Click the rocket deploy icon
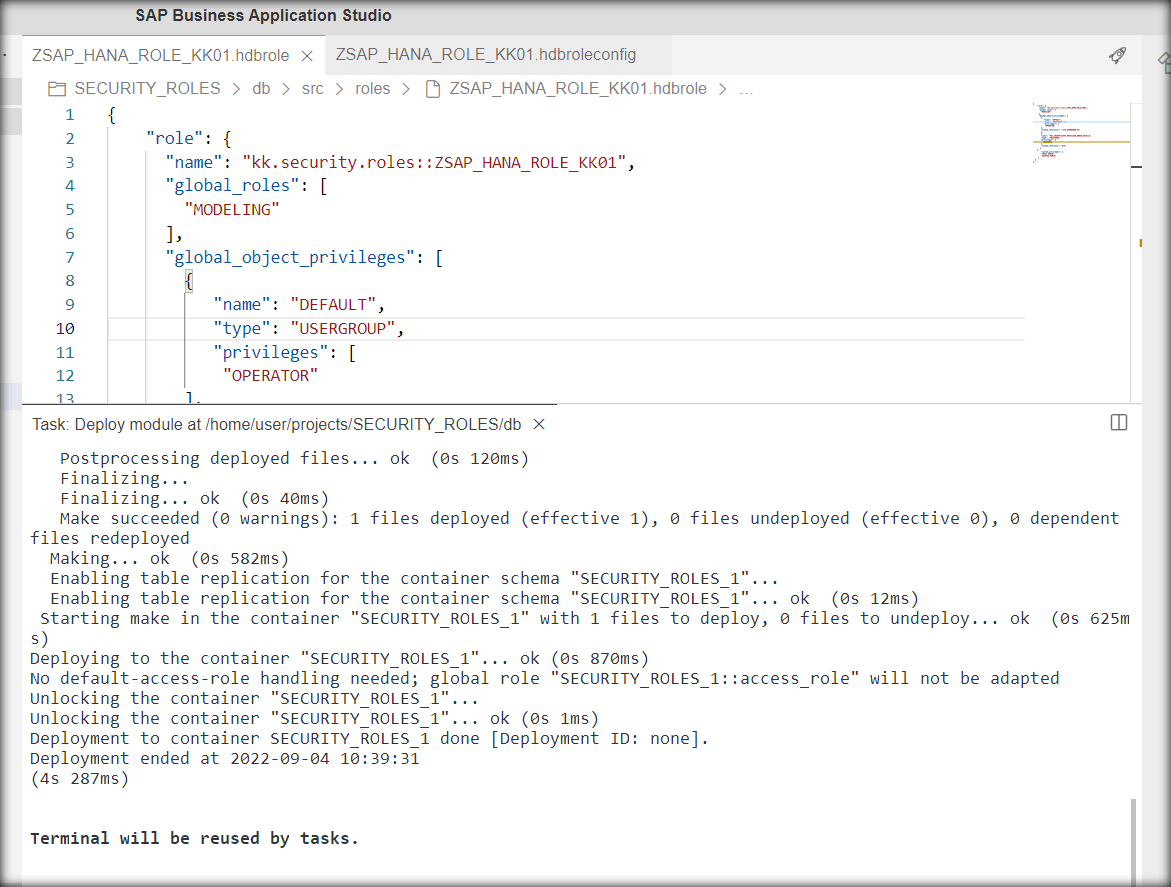The width and height of the screenshot is (1171, 887). 1118,56
